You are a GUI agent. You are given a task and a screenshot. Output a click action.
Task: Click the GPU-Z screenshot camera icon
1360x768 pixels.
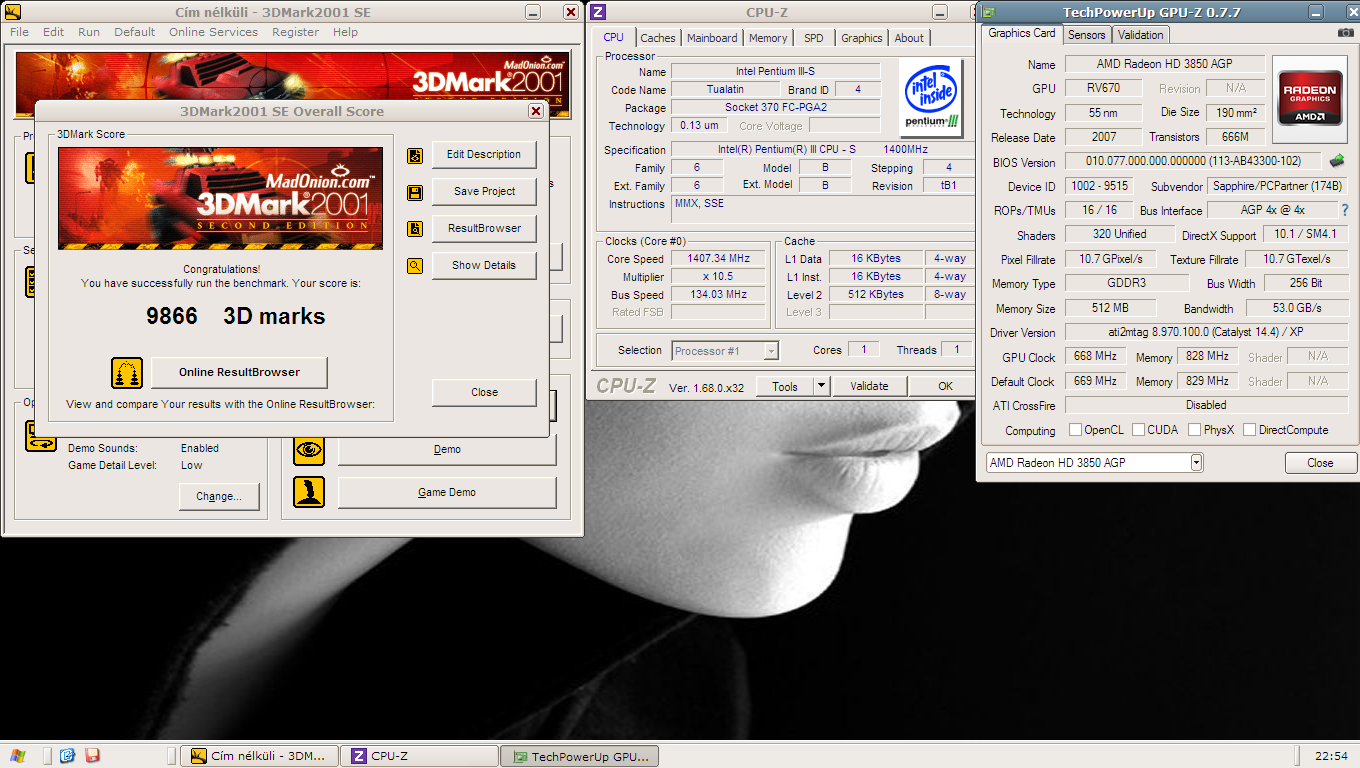1345,33
